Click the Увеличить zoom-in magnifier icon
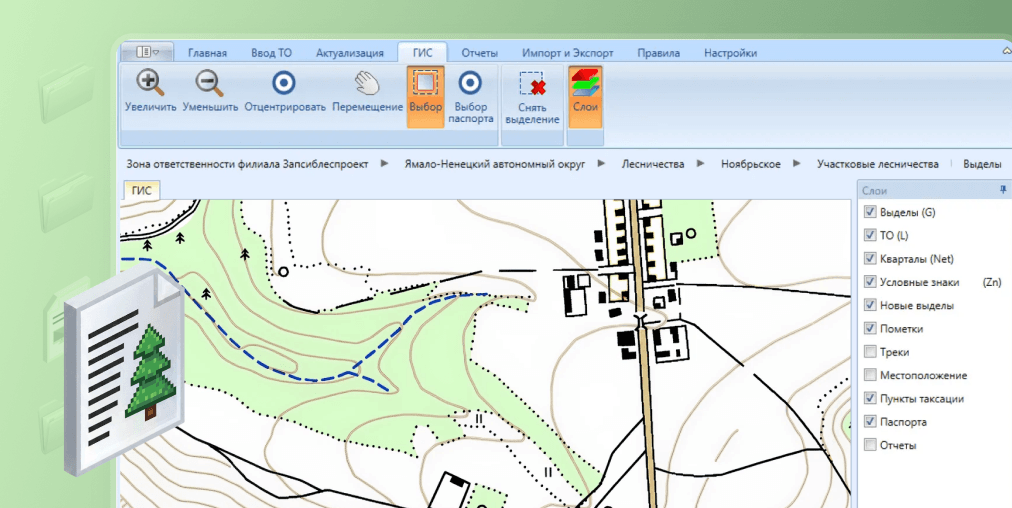Viewport: 1012px width, 508px height. [x=150, y=84]
